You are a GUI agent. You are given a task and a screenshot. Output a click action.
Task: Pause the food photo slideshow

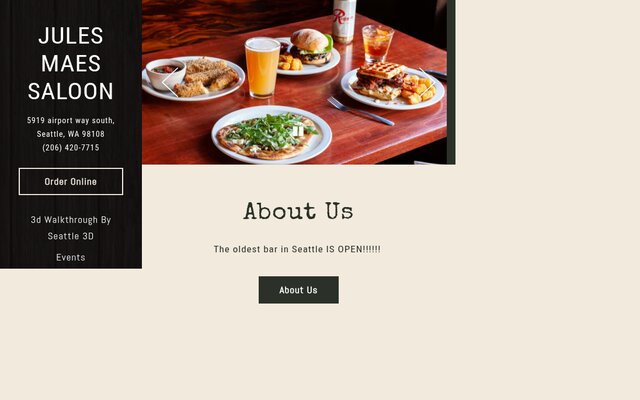[298, 131]
